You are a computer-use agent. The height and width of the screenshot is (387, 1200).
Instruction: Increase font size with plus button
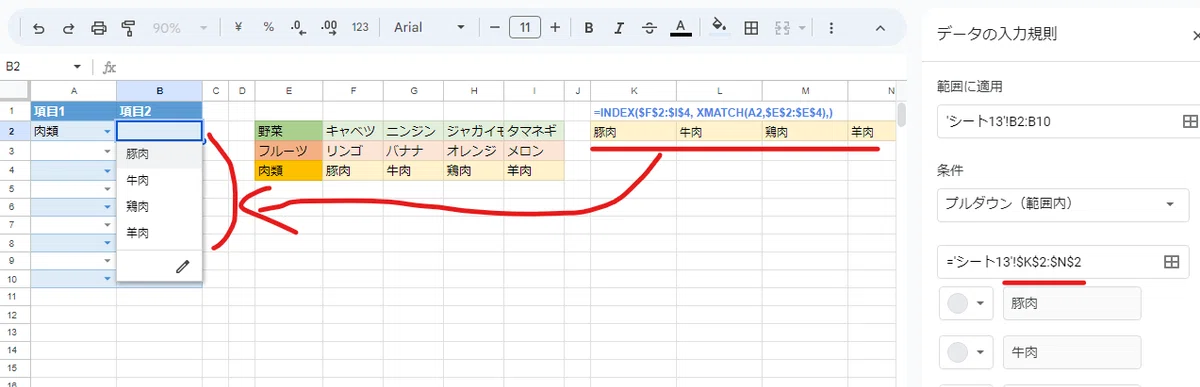pyautogui.click(x=555, y=28)
